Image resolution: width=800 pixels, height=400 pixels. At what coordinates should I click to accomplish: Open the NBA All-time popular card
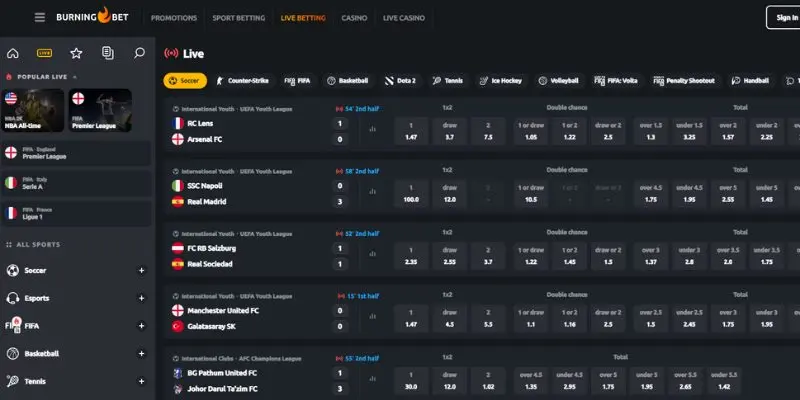33,110
